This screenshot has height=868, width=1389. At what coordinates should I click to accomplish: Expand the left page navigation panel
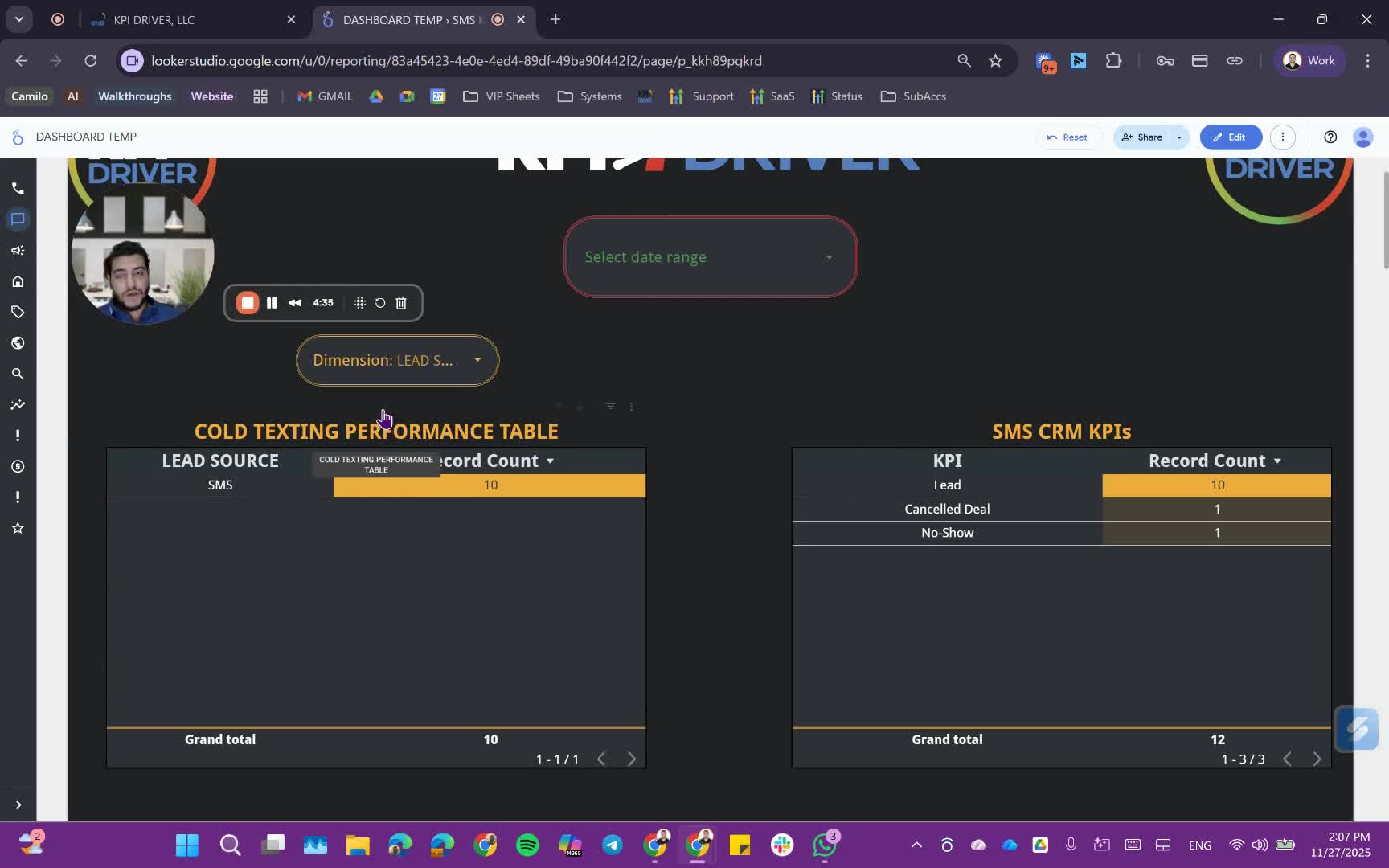click(x=18, y=805)
